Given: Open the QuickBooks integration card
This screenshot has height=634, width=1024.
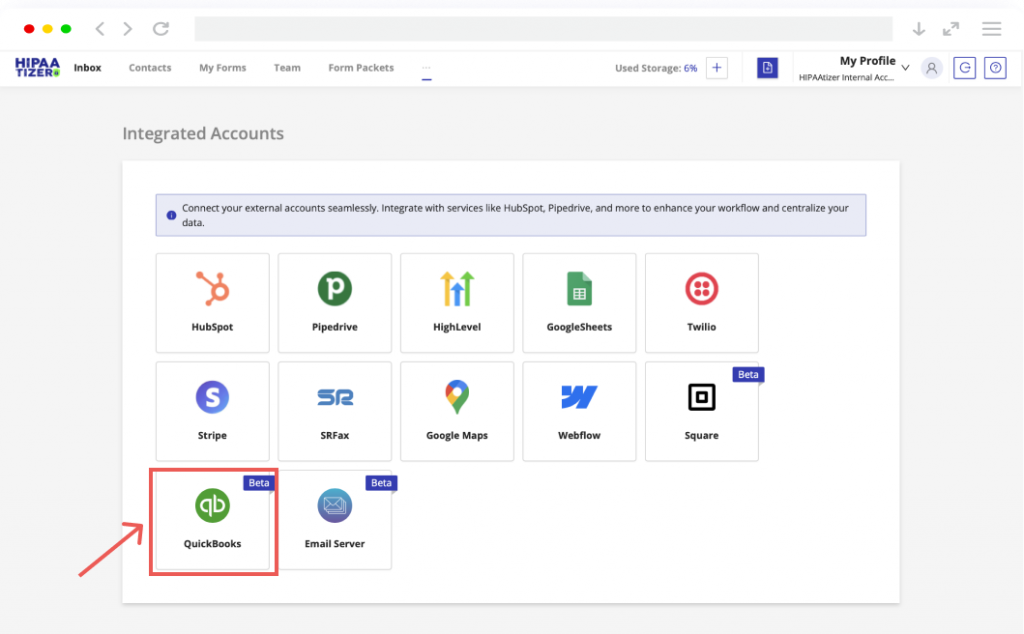Looking at the screenshot, I should click(x=212, y=520).
